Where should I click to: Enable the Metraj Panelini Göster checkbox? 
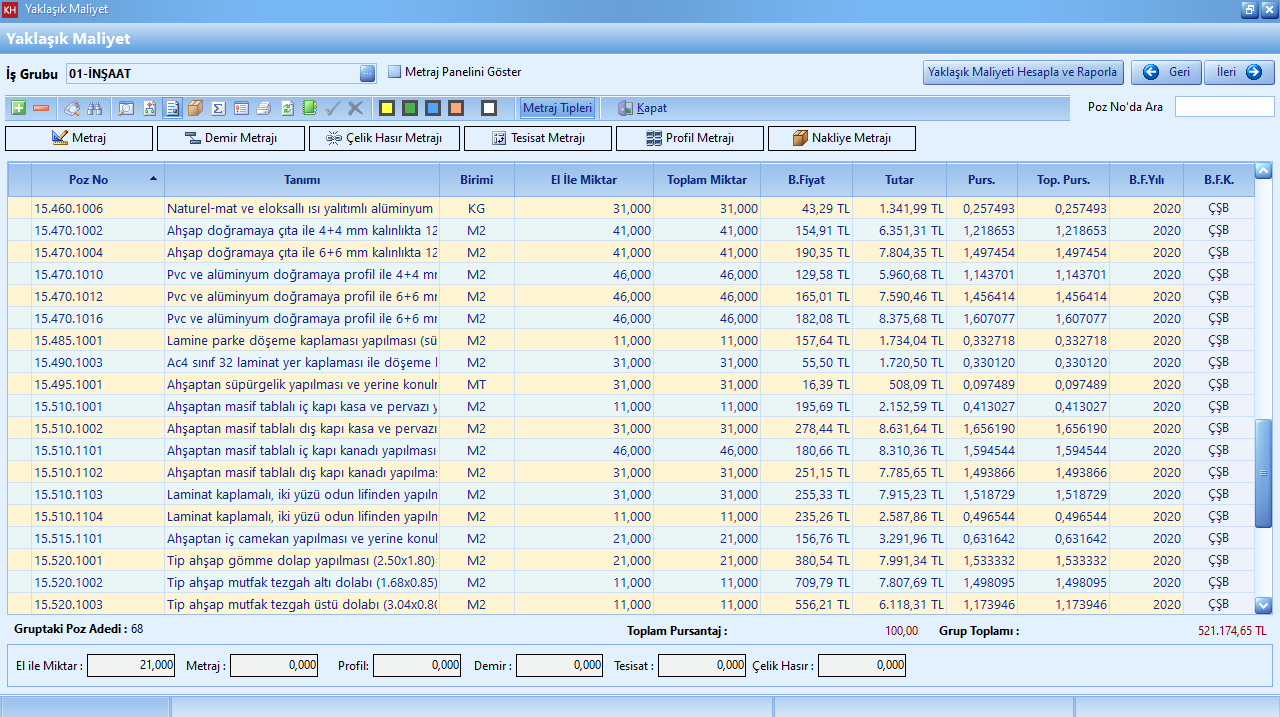click(394, 72)
